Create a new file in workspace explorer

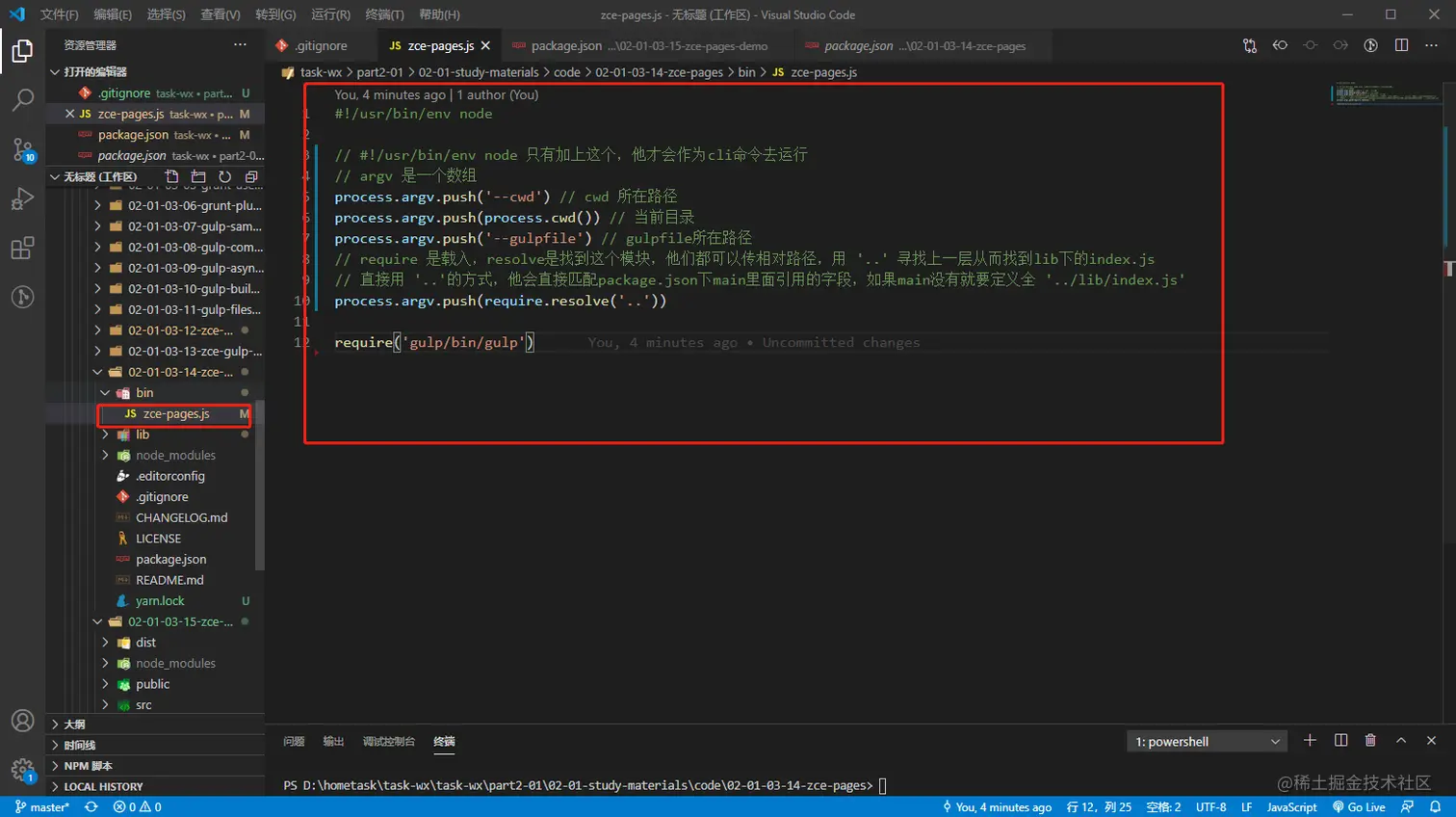coord(171,177)
